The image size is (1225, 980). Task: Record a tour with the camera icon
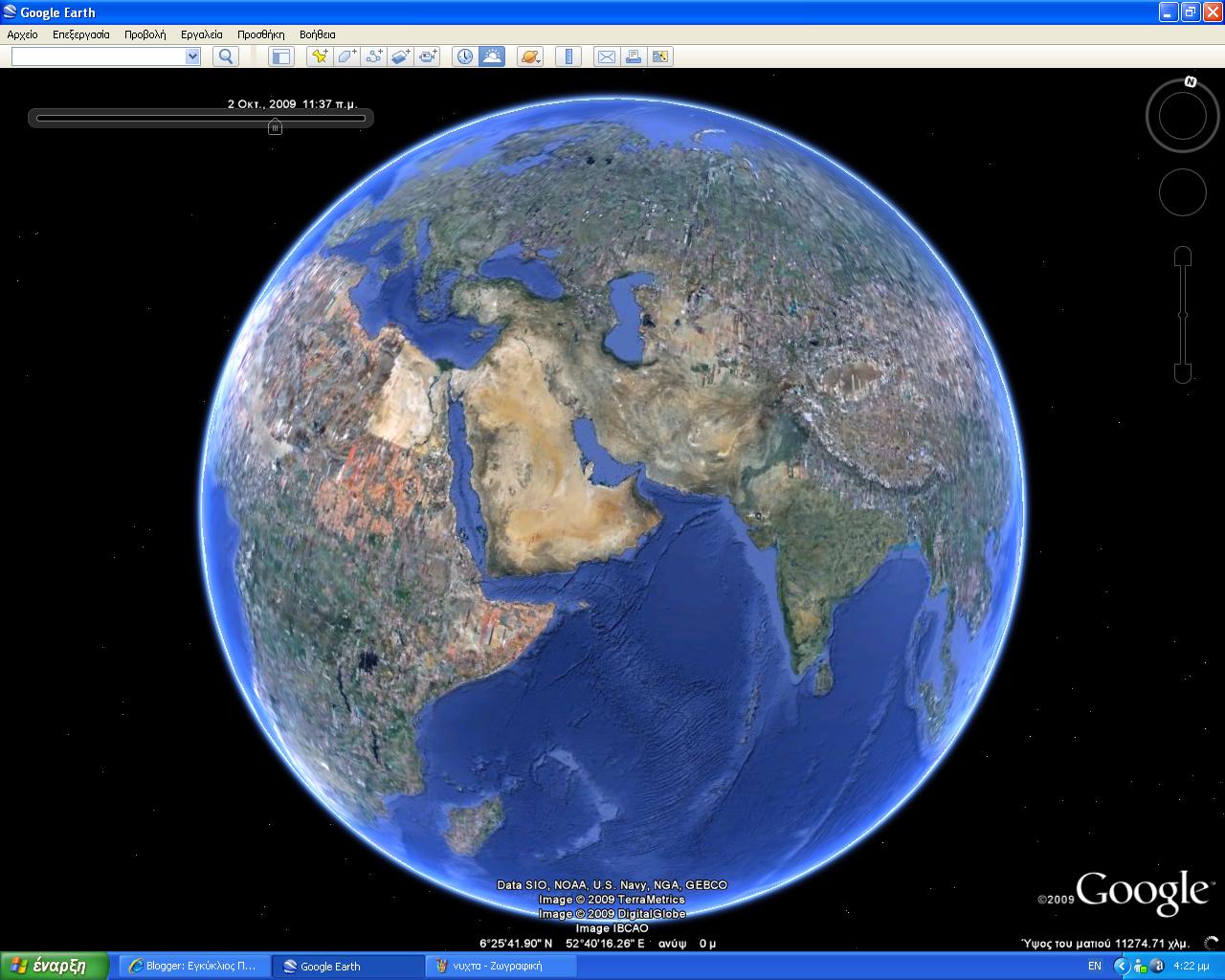point(427,56)
